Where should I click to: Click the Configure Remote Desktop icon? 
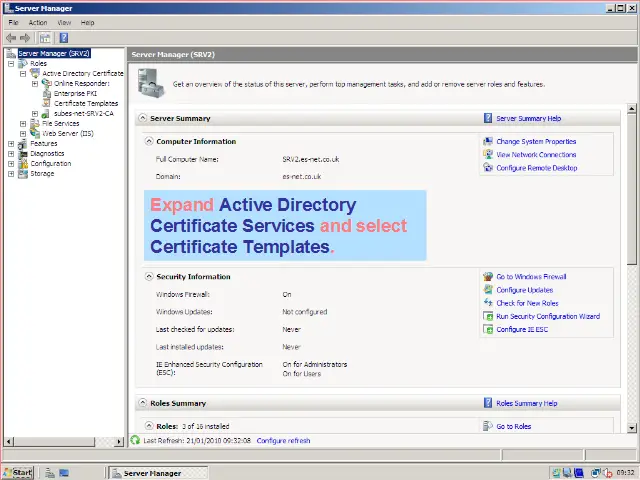[x=488, y=167]
